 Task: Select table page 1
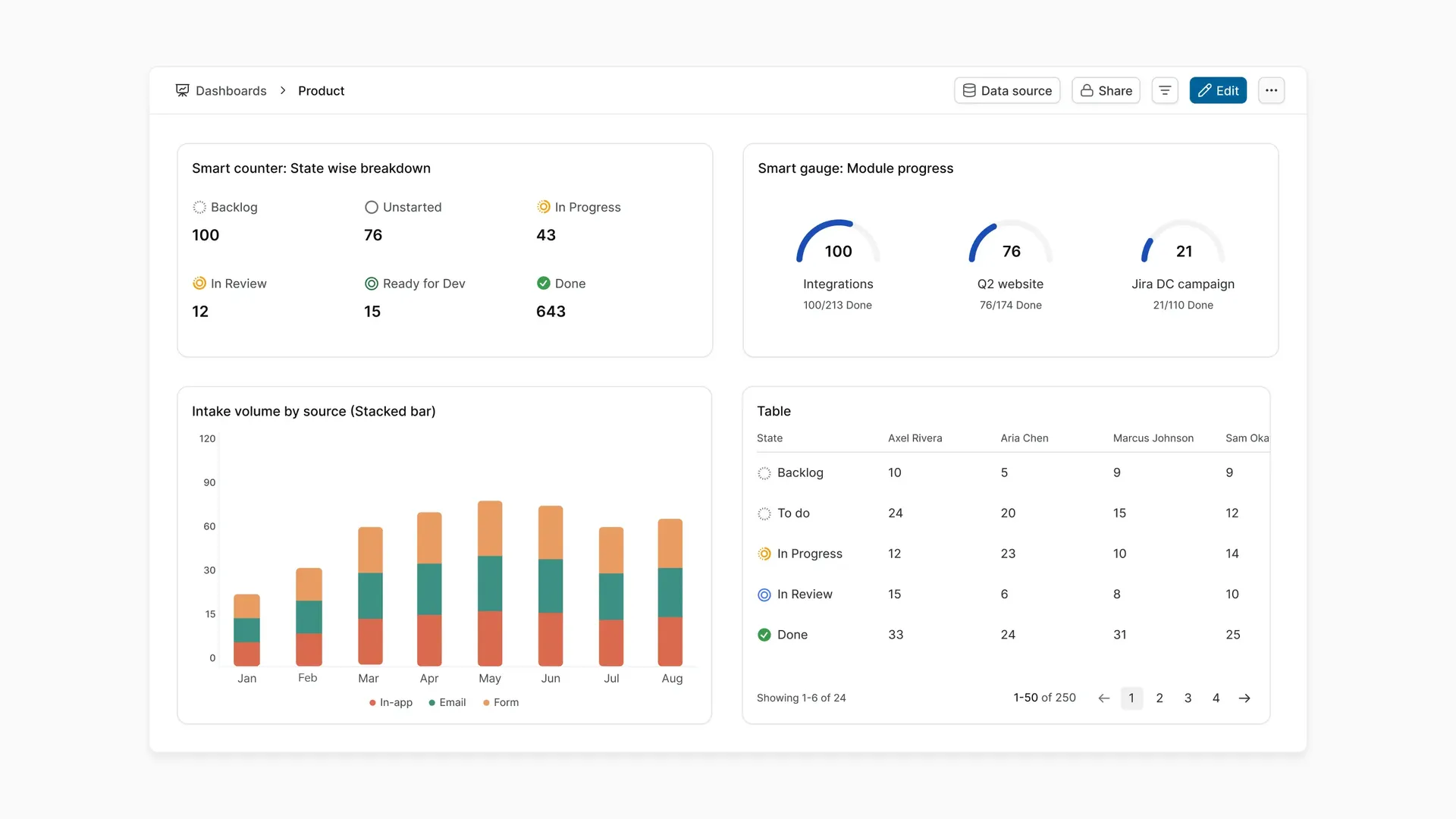1131,698
